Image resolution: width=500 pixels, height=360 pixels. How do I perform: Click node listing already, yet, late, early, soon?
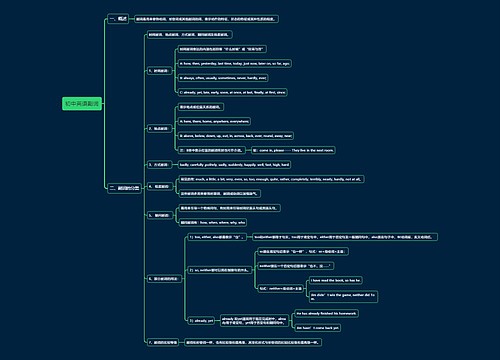pos(233,92)
